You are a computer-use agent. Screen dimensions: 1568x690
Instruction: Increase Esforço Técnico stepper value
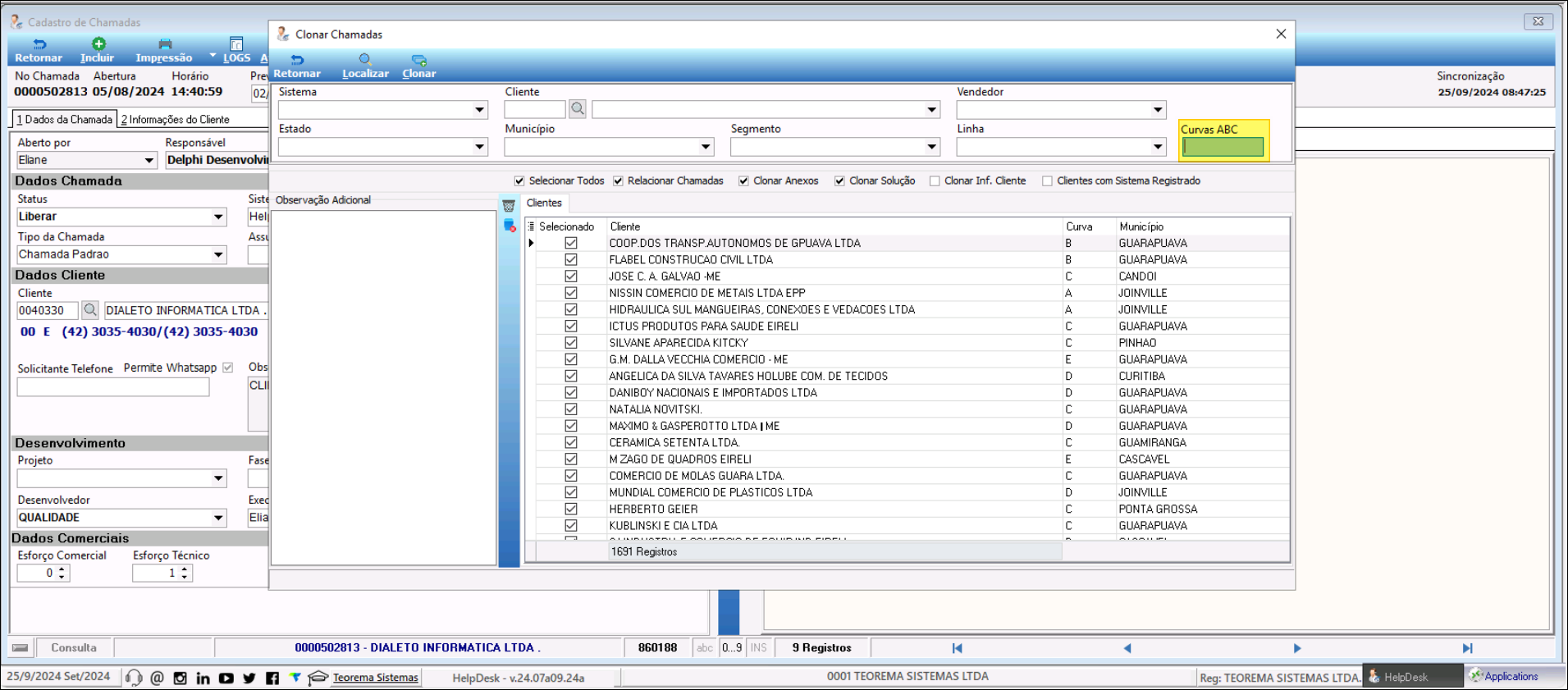pos(185,569)
